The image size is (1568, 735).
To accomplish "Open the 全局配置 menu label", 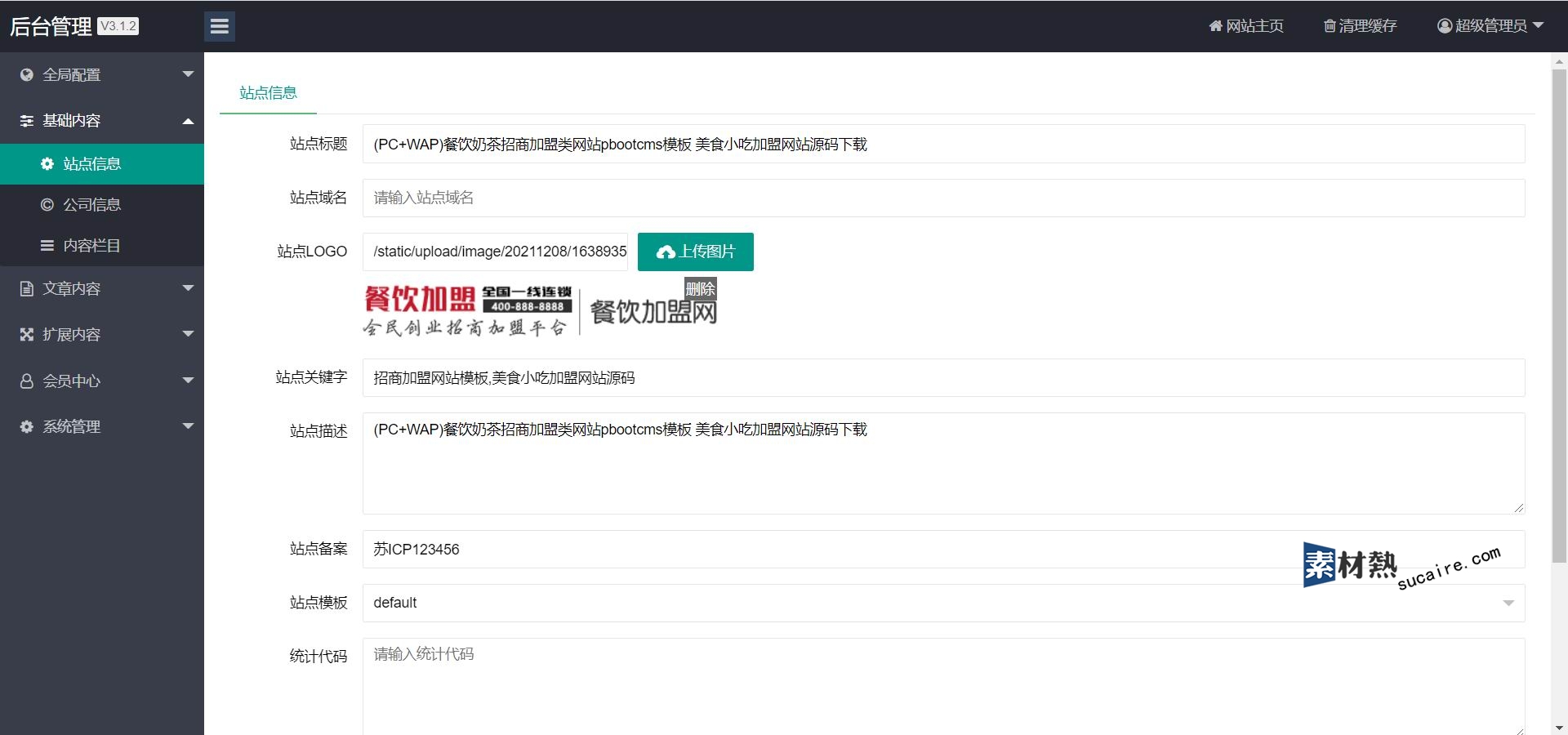I will pos(71,74).
